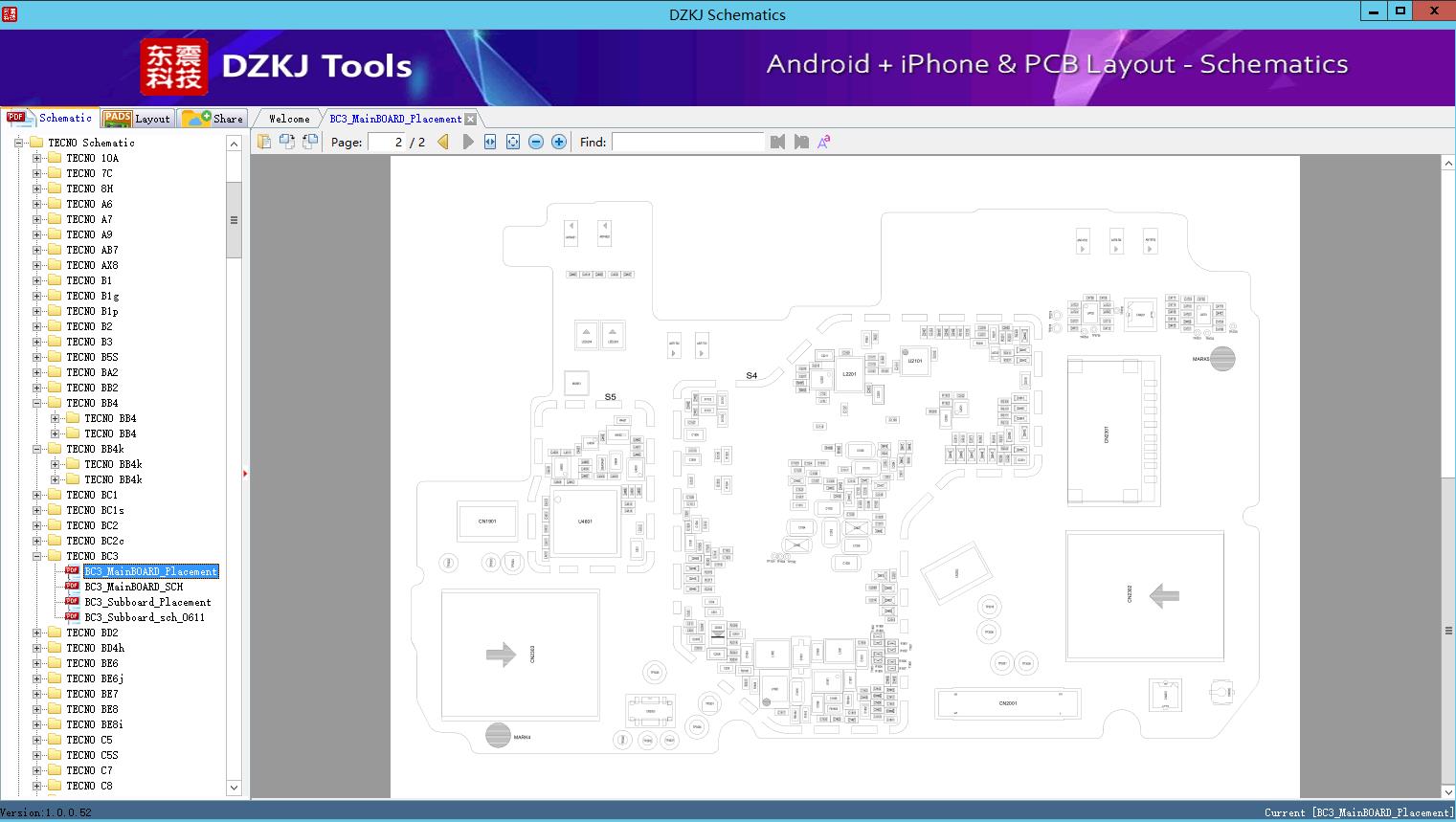Select the TECNO BA2 folder

click(92, 372)
